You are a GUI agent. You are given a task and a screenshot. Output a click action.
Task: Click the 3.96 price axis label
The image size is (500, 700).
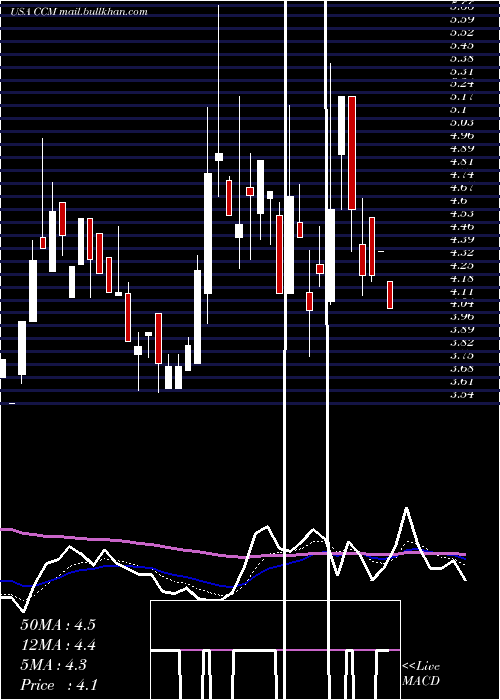(x=462, y=317)
